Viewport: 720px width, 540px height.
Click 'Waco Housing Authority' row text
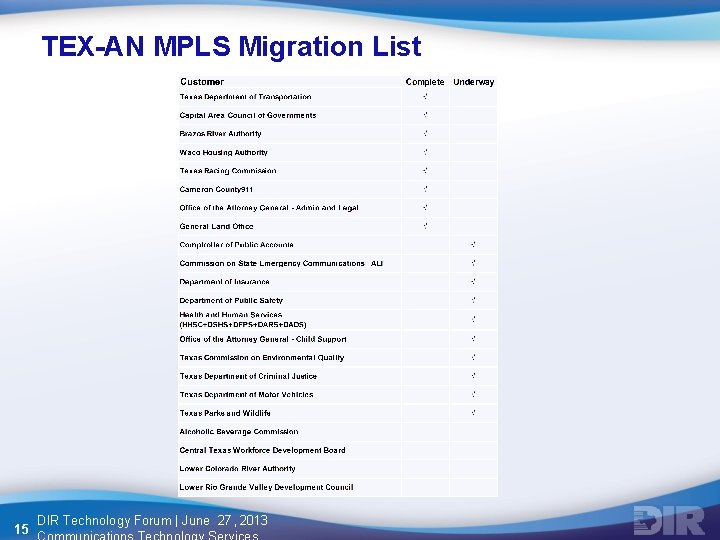click(x=223, y=152)
